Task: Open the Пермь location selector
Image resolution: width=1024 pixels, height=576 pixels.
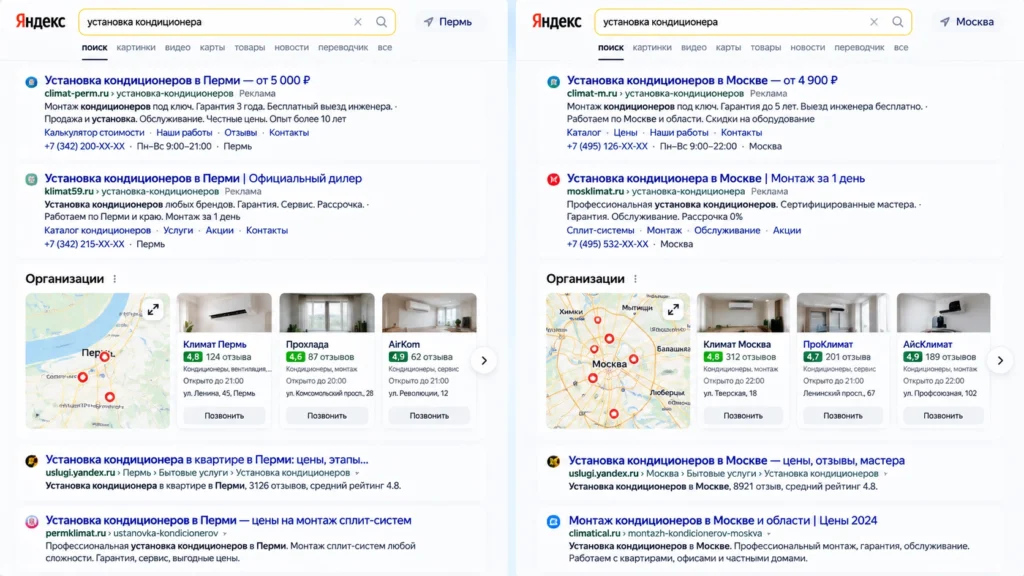Action: pos(448,22)
